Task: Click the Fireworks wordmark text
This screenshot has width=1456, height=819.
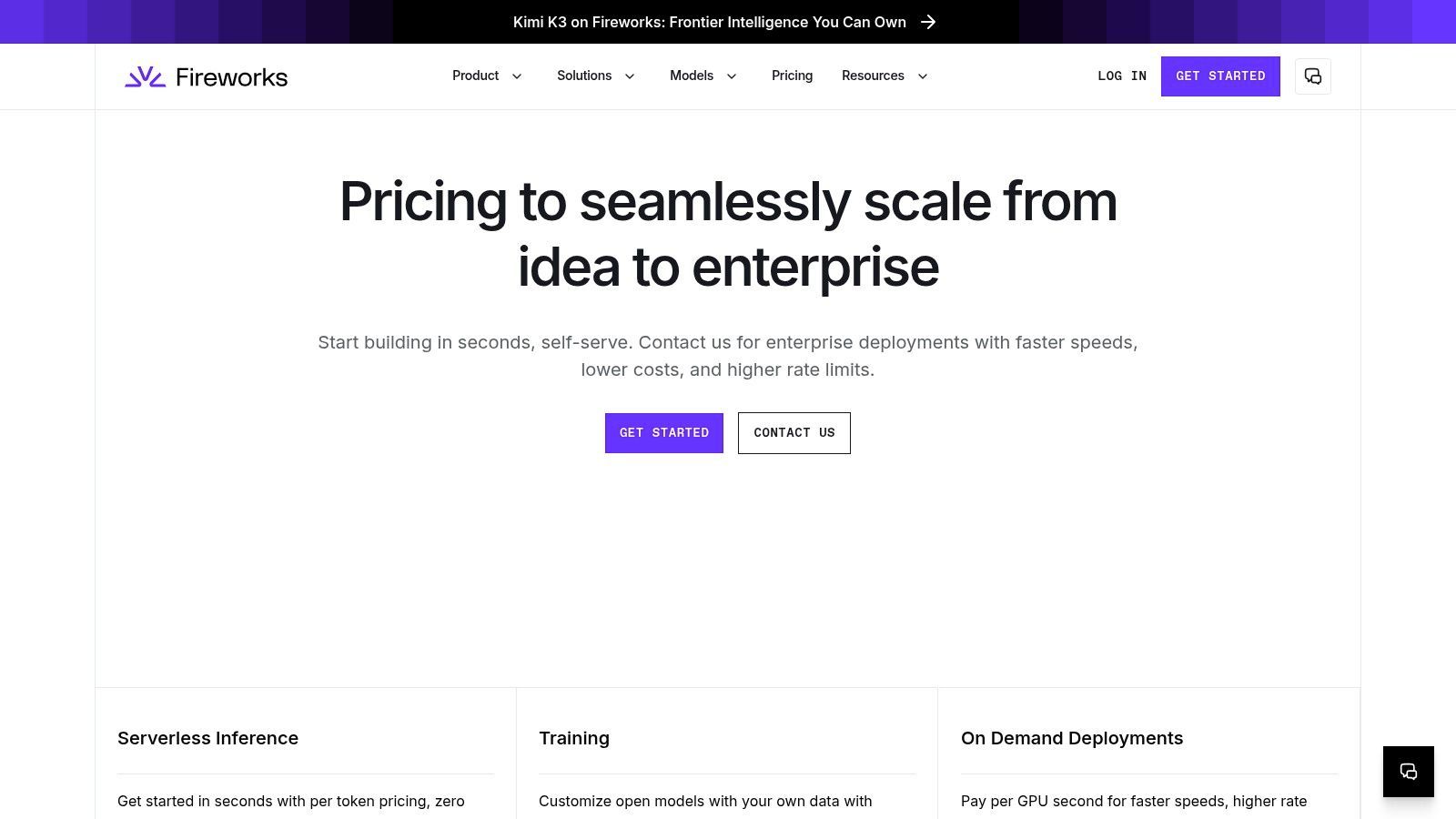Action: coord(231,77)
